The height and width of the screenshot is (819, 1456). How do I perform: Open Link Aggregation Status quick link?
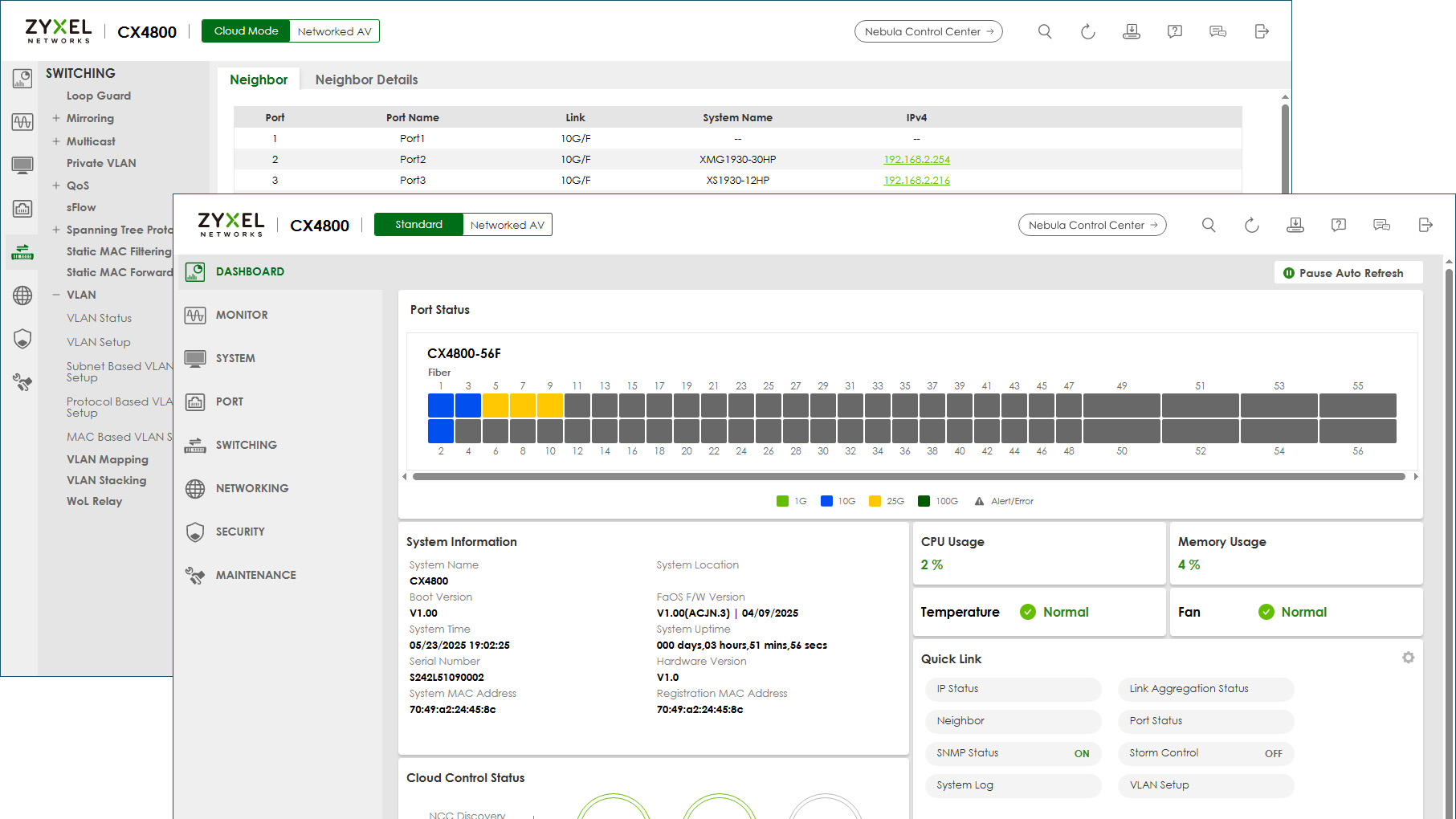pos(1205,689)
